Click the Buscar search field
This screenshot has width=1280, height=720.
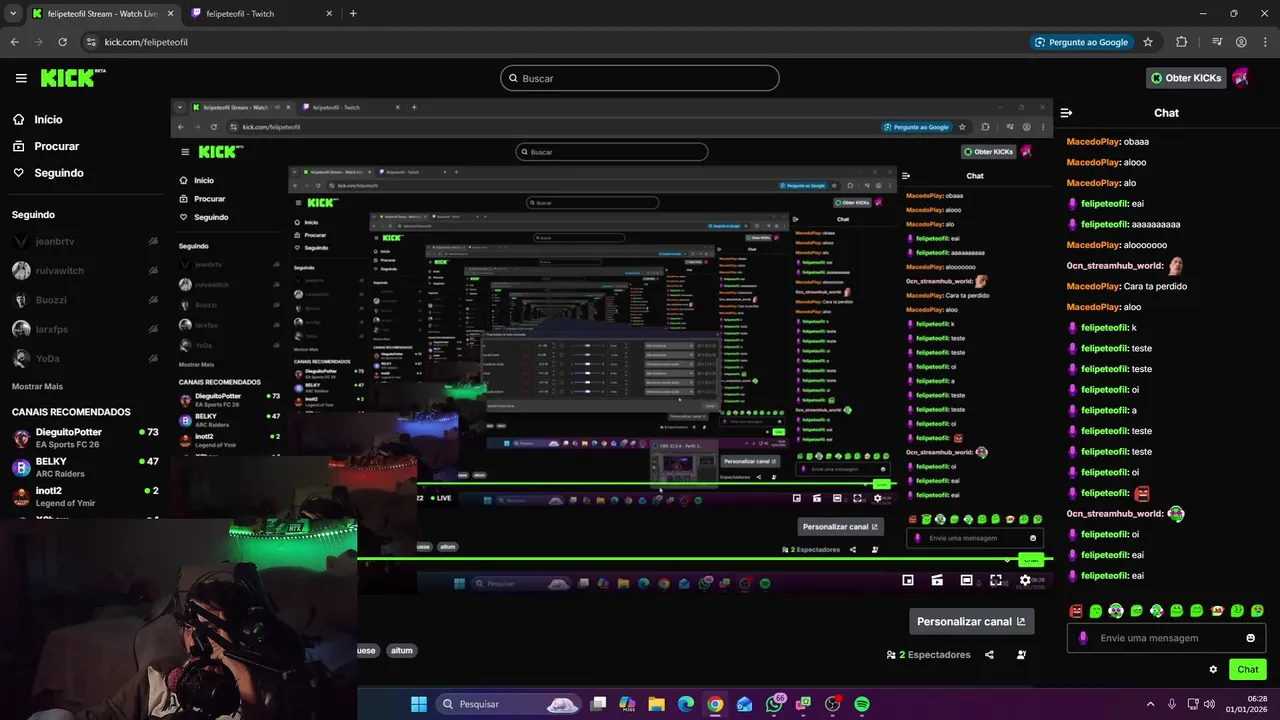640,78
